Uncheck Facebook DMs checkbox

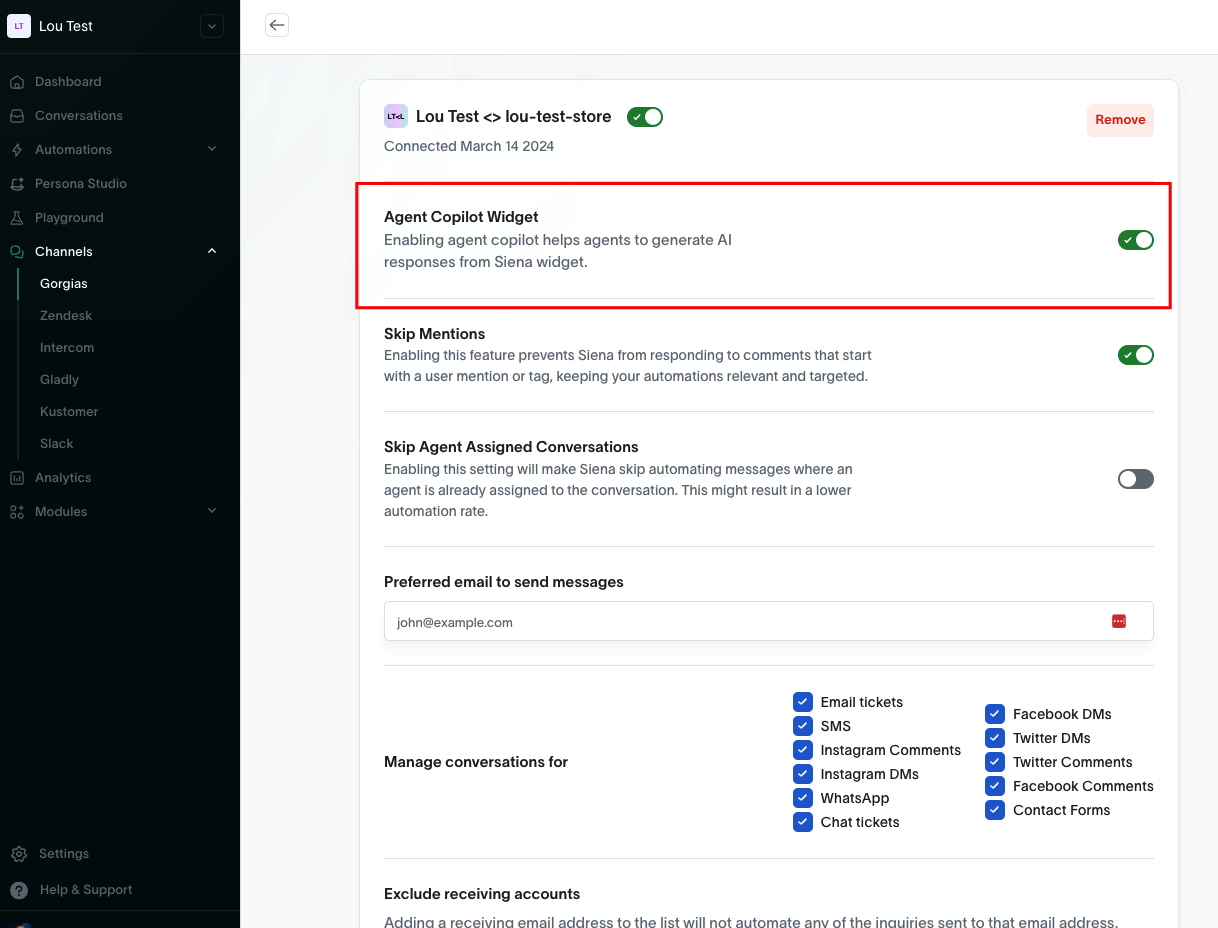click(995, 714)
